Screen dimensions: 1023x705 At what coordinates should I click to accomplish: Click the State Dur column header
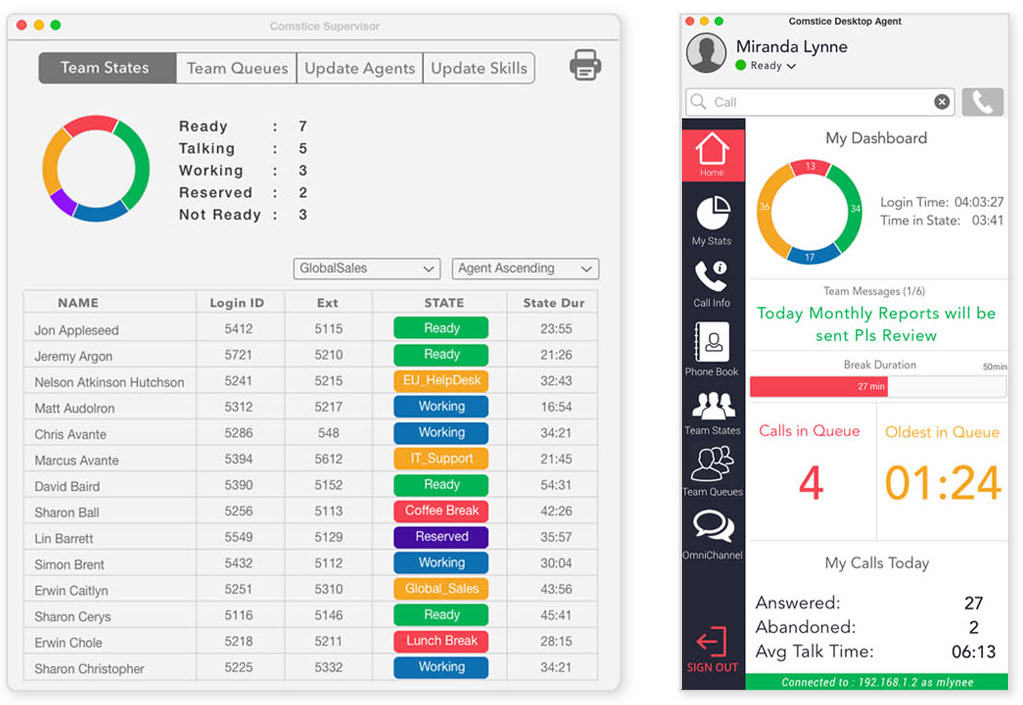pos(554,303)
